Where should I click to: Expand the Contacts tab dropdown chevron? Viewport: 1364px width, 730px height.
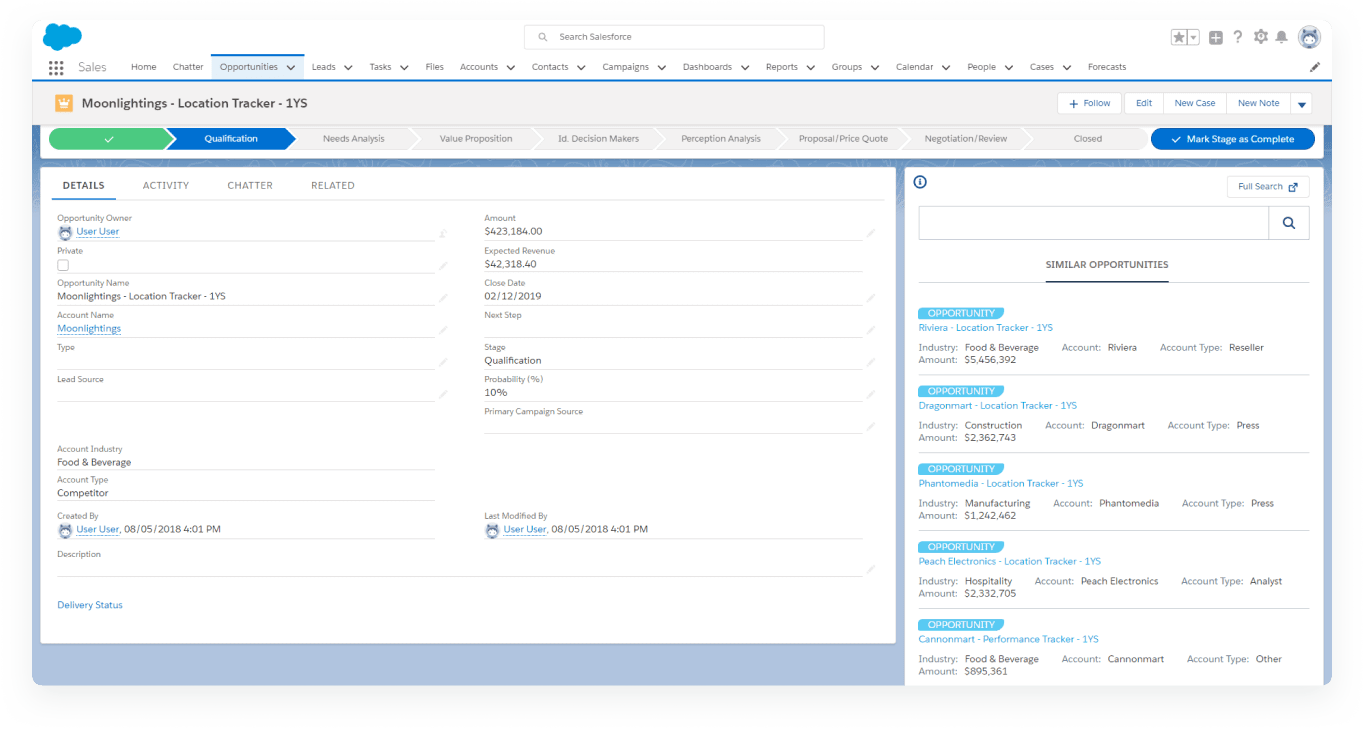[581, 68]
